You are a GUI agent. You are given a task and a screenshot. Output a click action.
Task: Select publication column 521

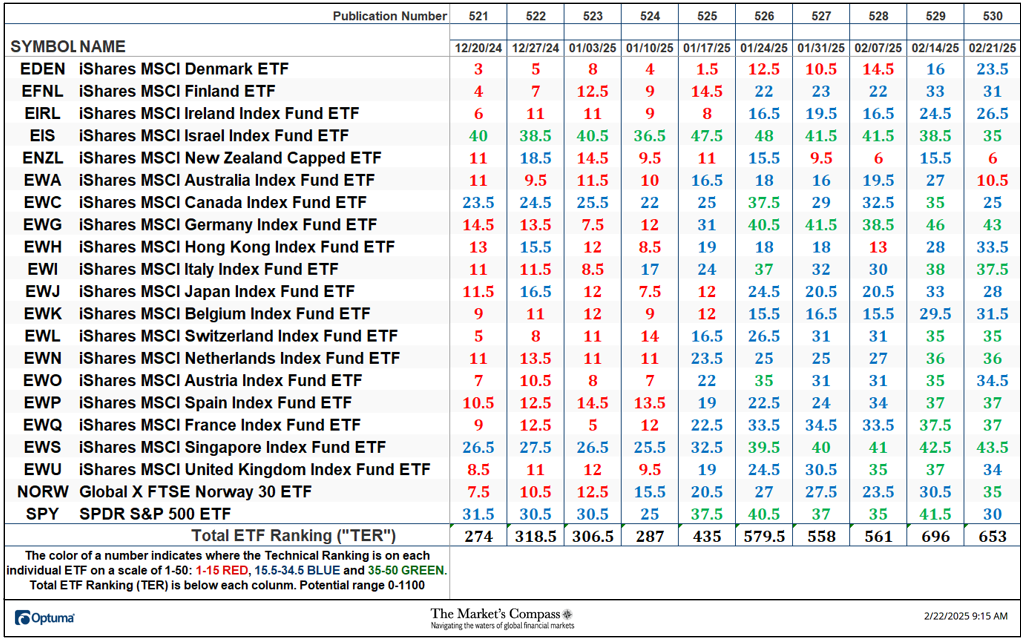pyautogui.click(x=478, y=16)
